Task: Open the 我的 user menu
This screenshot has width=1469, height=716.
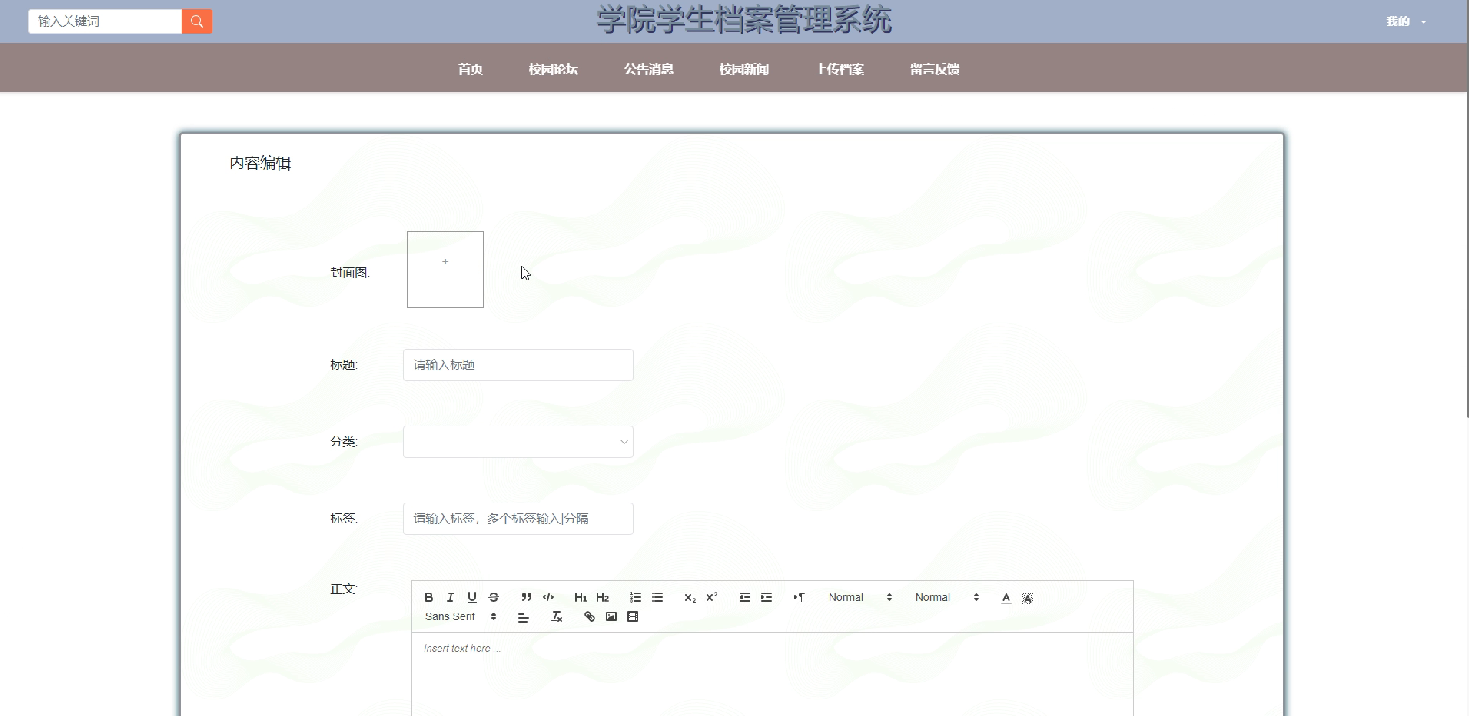Action: 1405,22
